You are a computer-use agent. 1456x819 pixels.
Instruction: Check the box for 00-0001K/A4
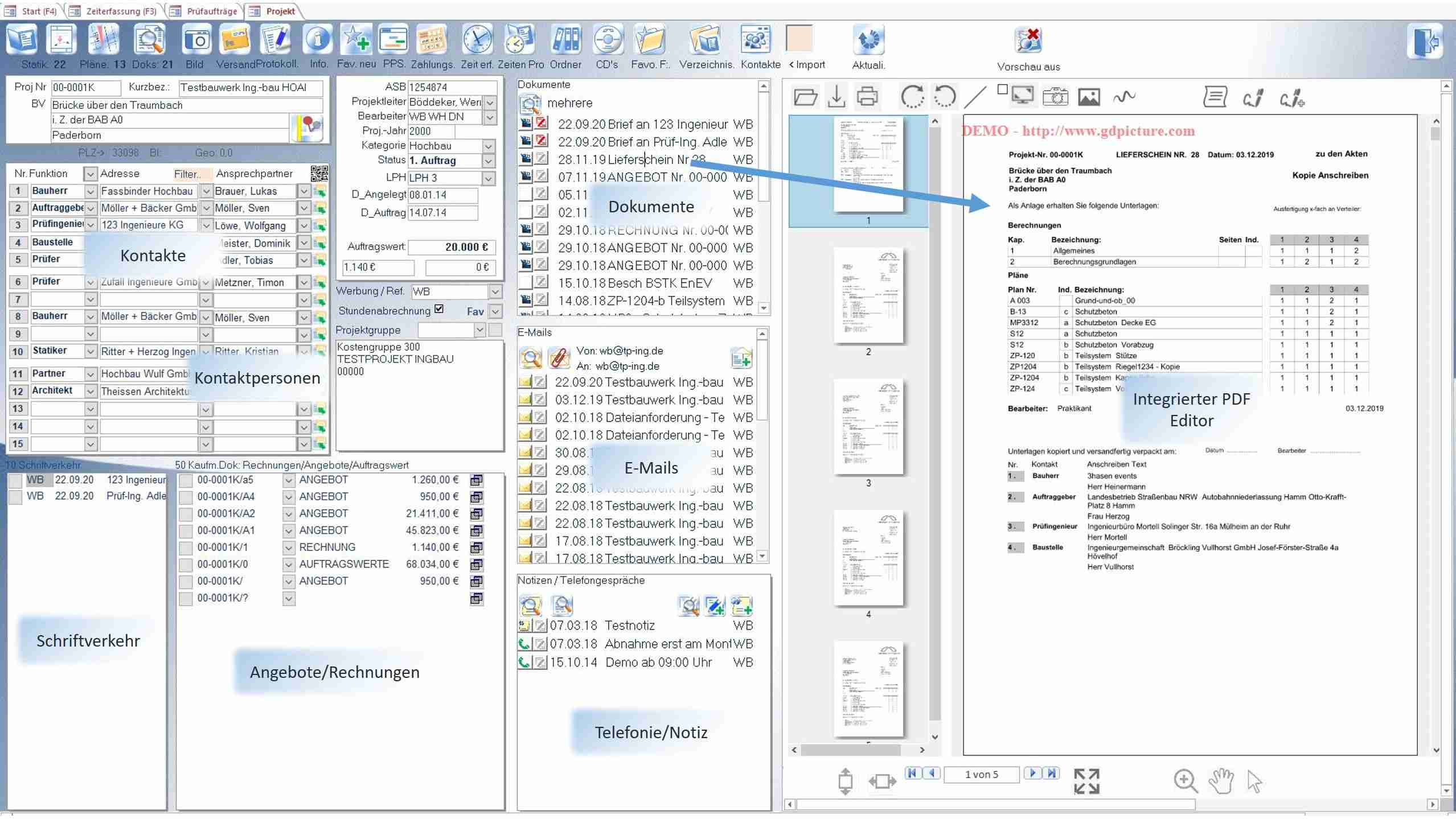pos(186,497)
